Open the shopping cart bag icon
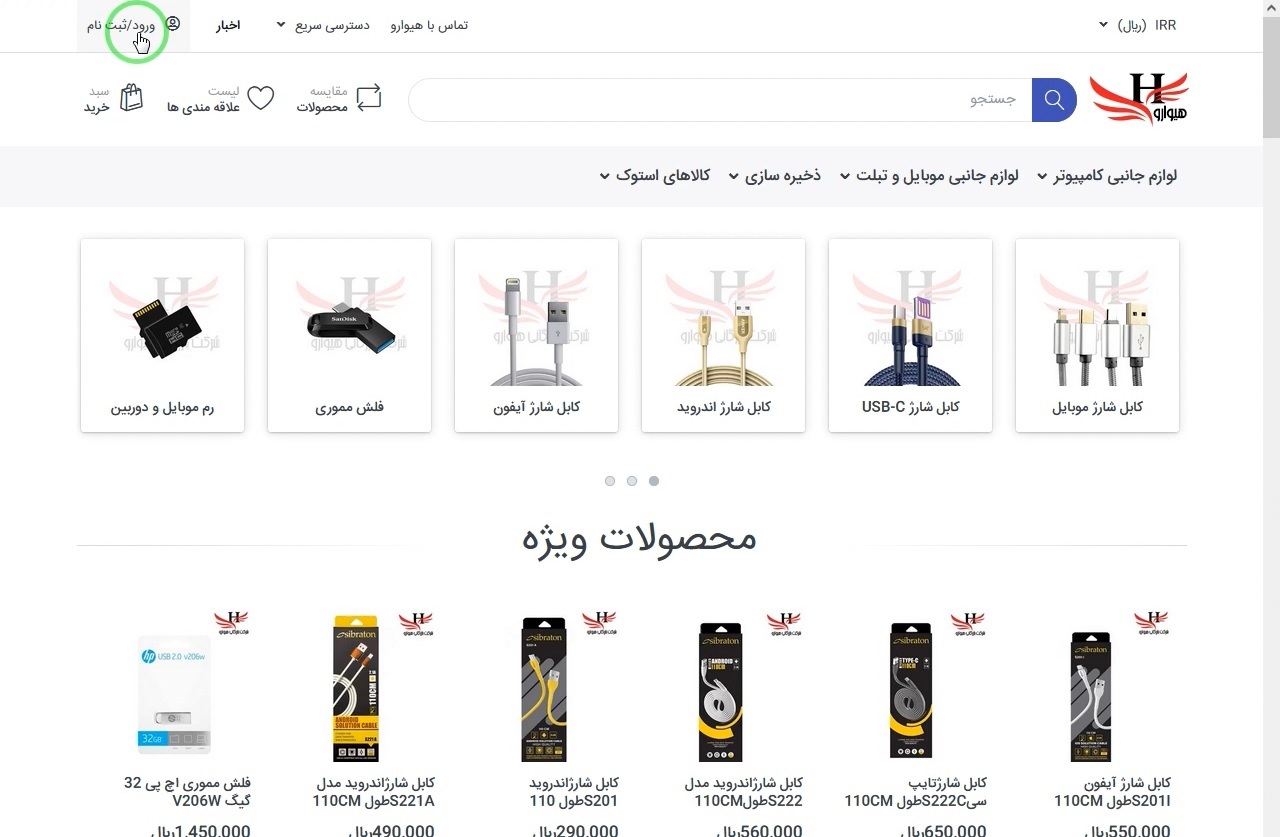 [131, 98]
